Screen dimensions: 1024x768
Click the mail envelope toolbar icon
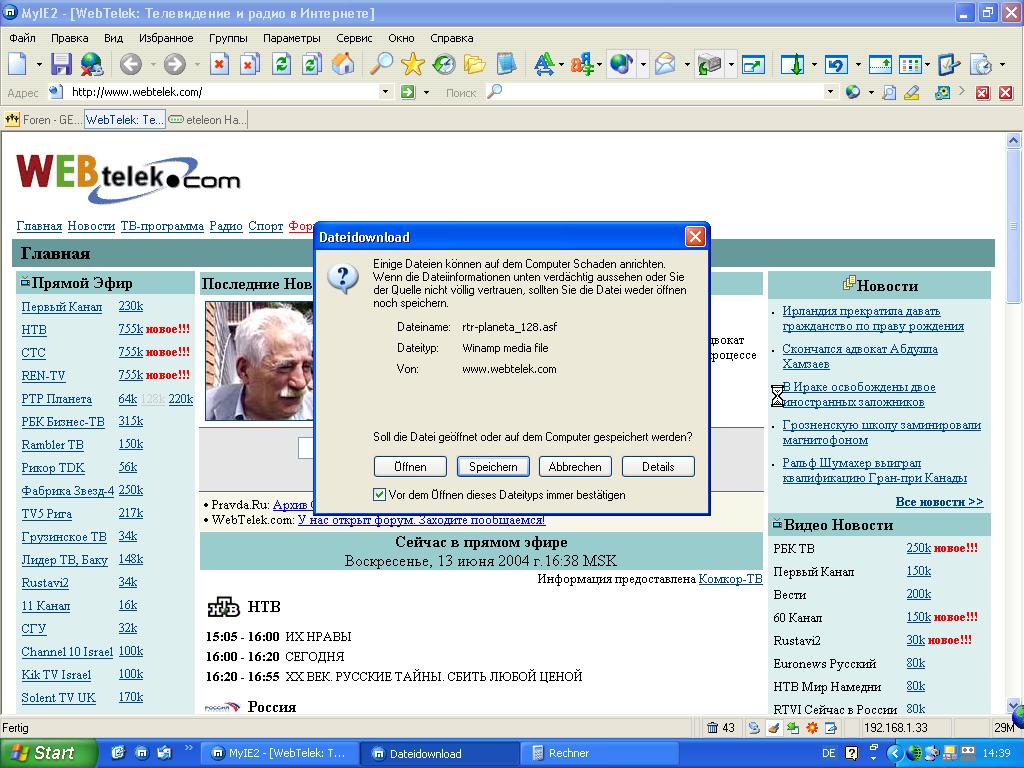point(665,64)
